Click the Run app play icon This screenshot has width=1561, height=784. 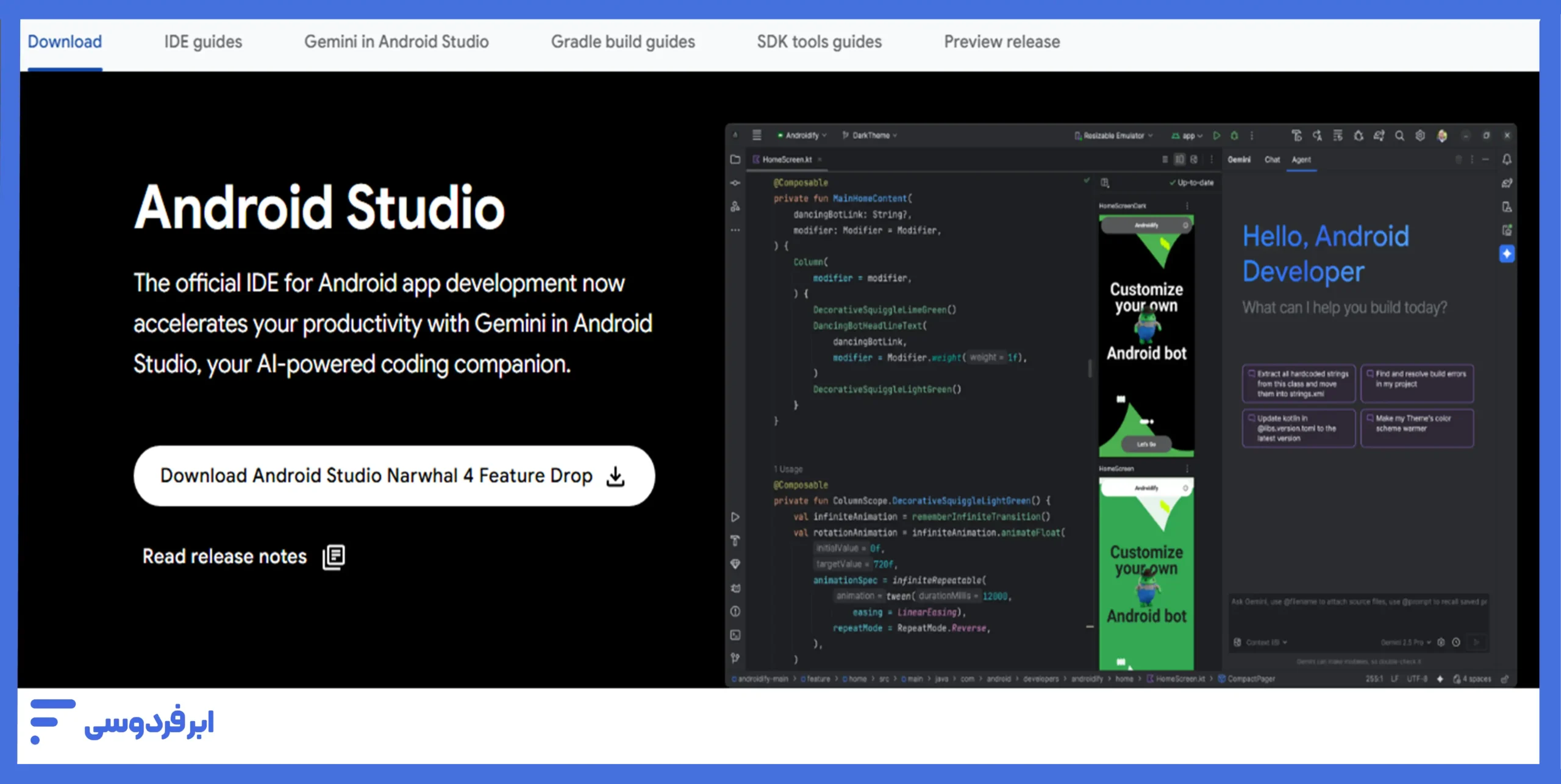click(x=1216, y=135)
